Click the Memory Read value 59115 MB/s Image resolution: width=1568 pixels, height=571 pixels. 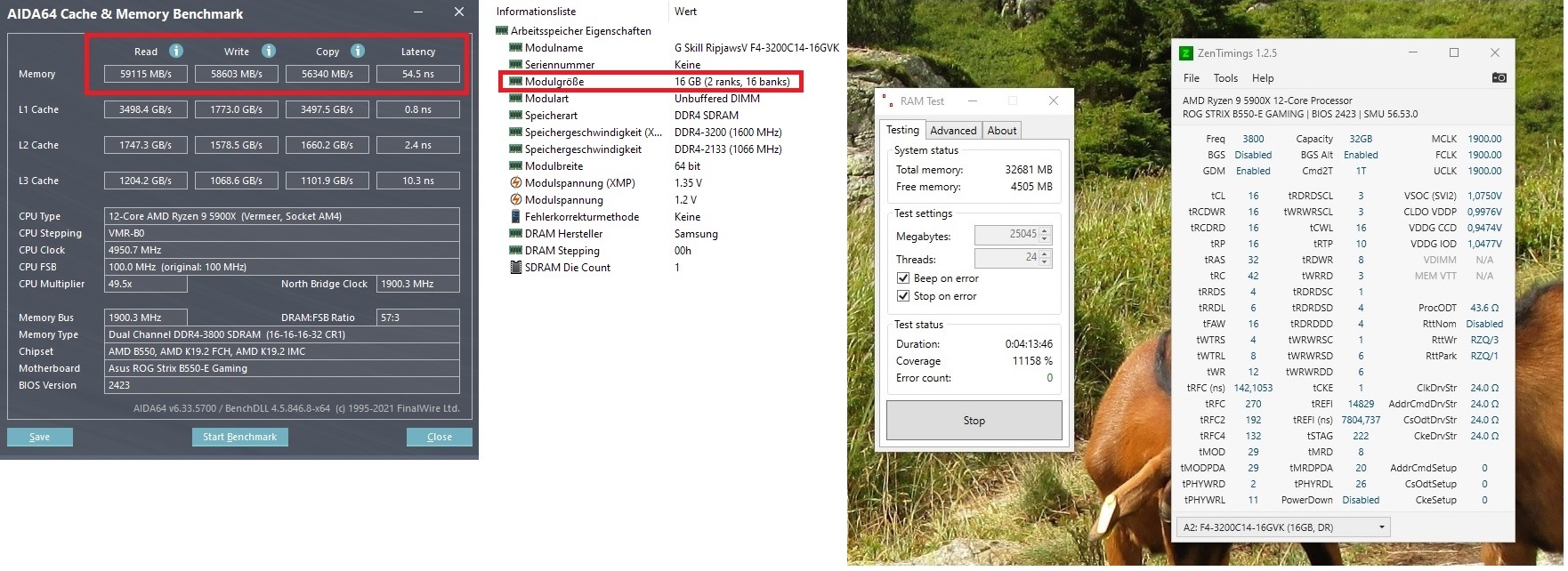click(146, 74)
